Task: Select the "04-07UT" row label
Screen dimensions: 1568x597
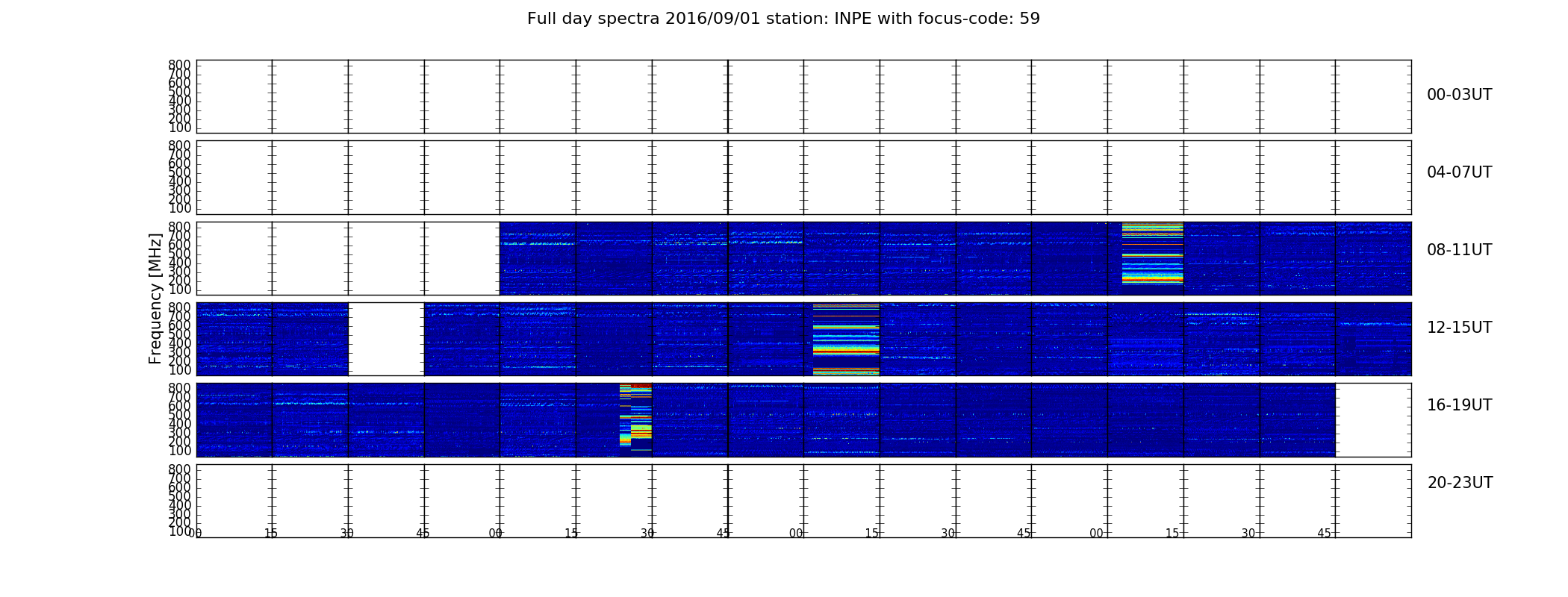Action: [x=1459, y=172]
